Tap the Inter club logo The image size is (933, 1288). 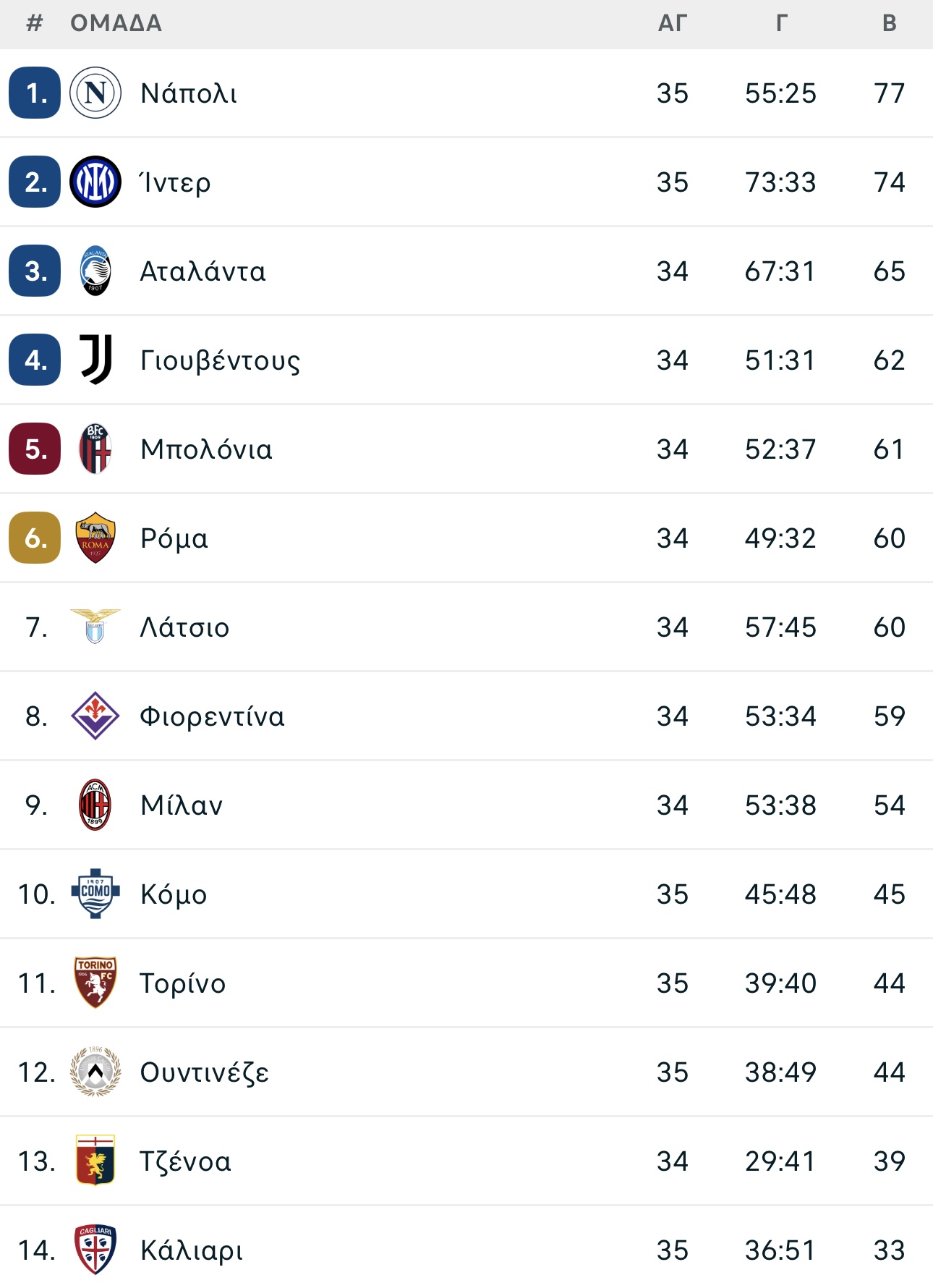[x=95, y=182]
